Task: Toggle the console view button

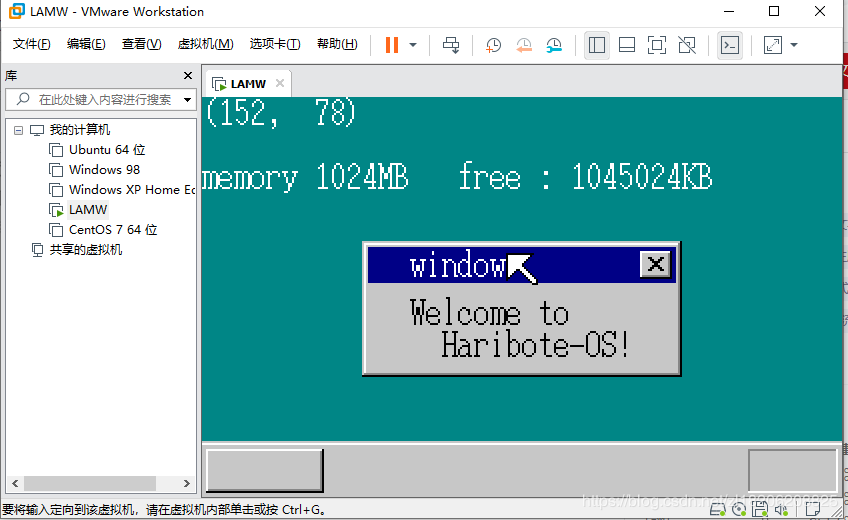Action: click(x=730, y=45)
